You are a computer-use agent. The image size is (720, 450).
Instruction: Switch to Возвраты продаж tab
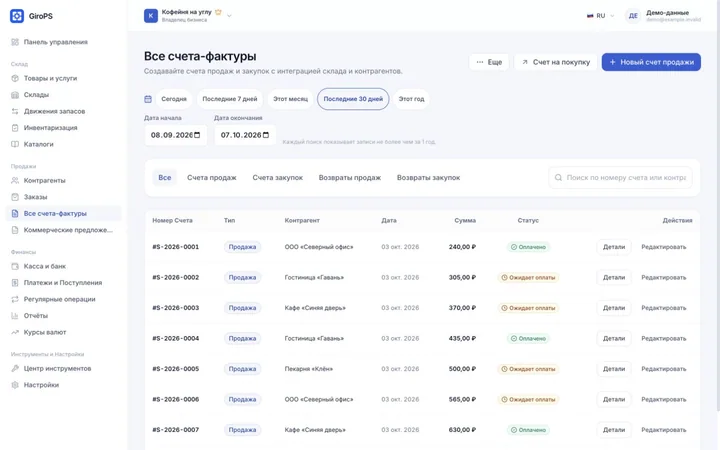[x=350, y=178]
